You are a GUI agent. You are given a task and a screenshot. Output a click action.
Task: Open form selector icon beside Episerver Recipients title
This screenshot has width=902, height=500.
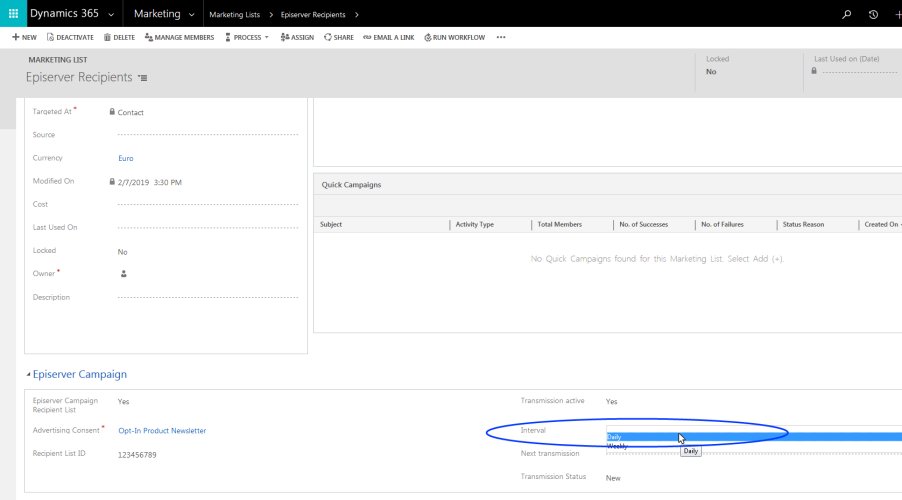pos(143,78)
